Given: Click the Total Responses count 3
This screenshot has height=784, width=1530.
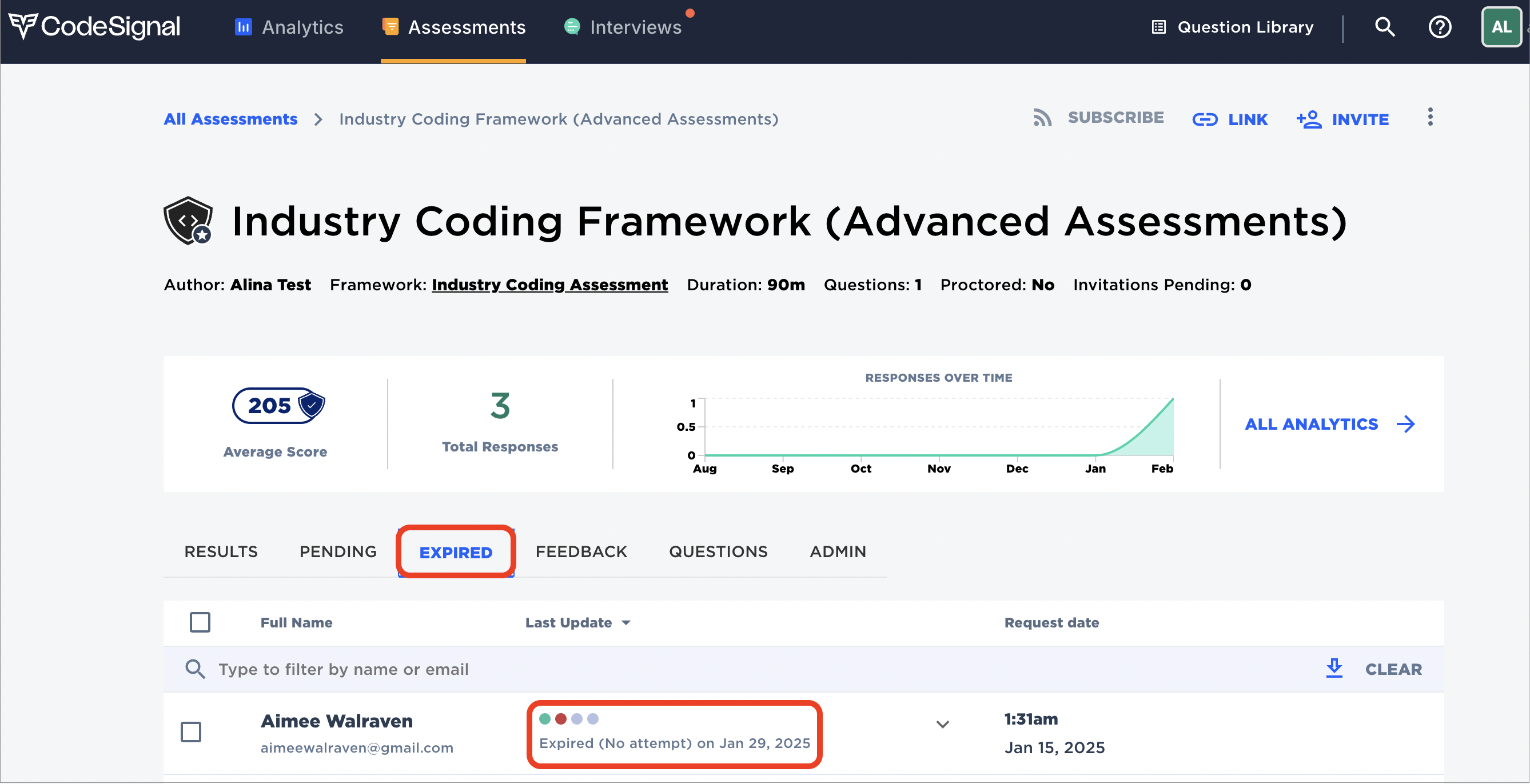Looking at the screenshot, I should pos(500,406).
